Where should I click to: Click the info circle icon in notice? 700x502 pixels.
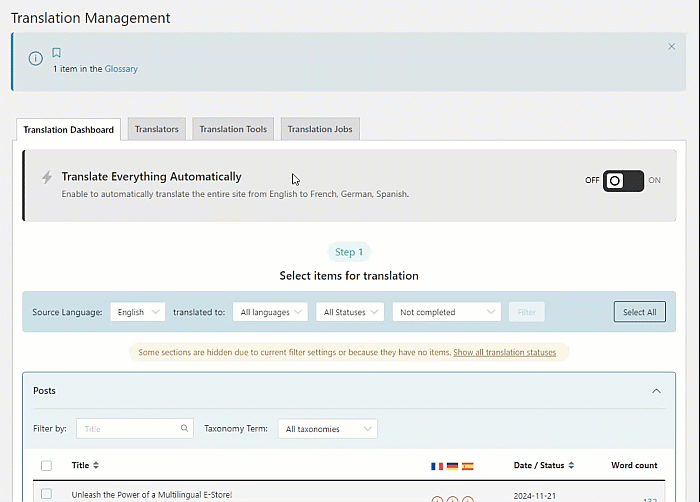[x=36, y=59]
